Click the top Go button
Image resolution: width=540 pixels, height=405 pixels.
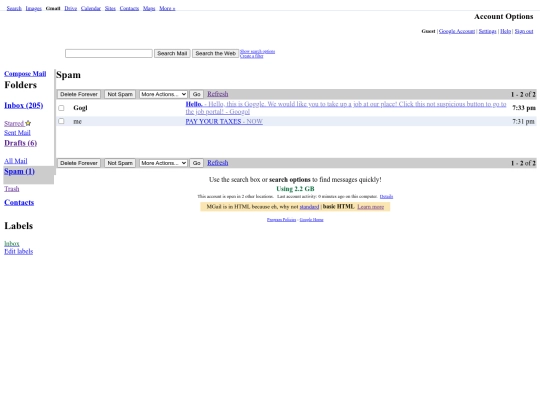[x=196, y=94]
